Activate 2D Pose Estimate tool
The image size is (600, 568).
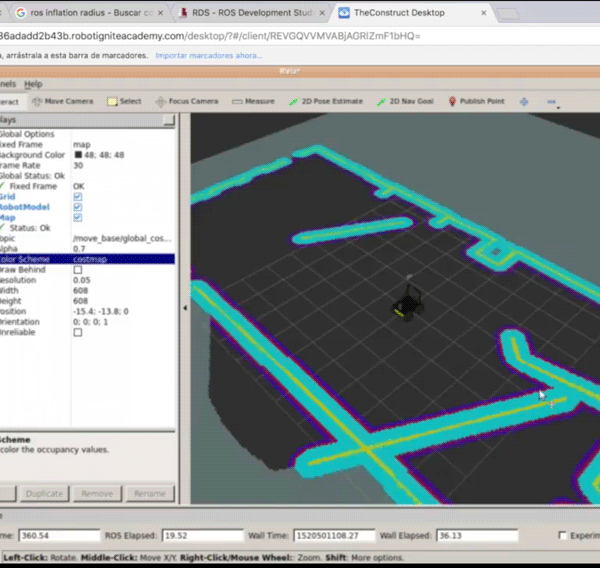(326, 101)
